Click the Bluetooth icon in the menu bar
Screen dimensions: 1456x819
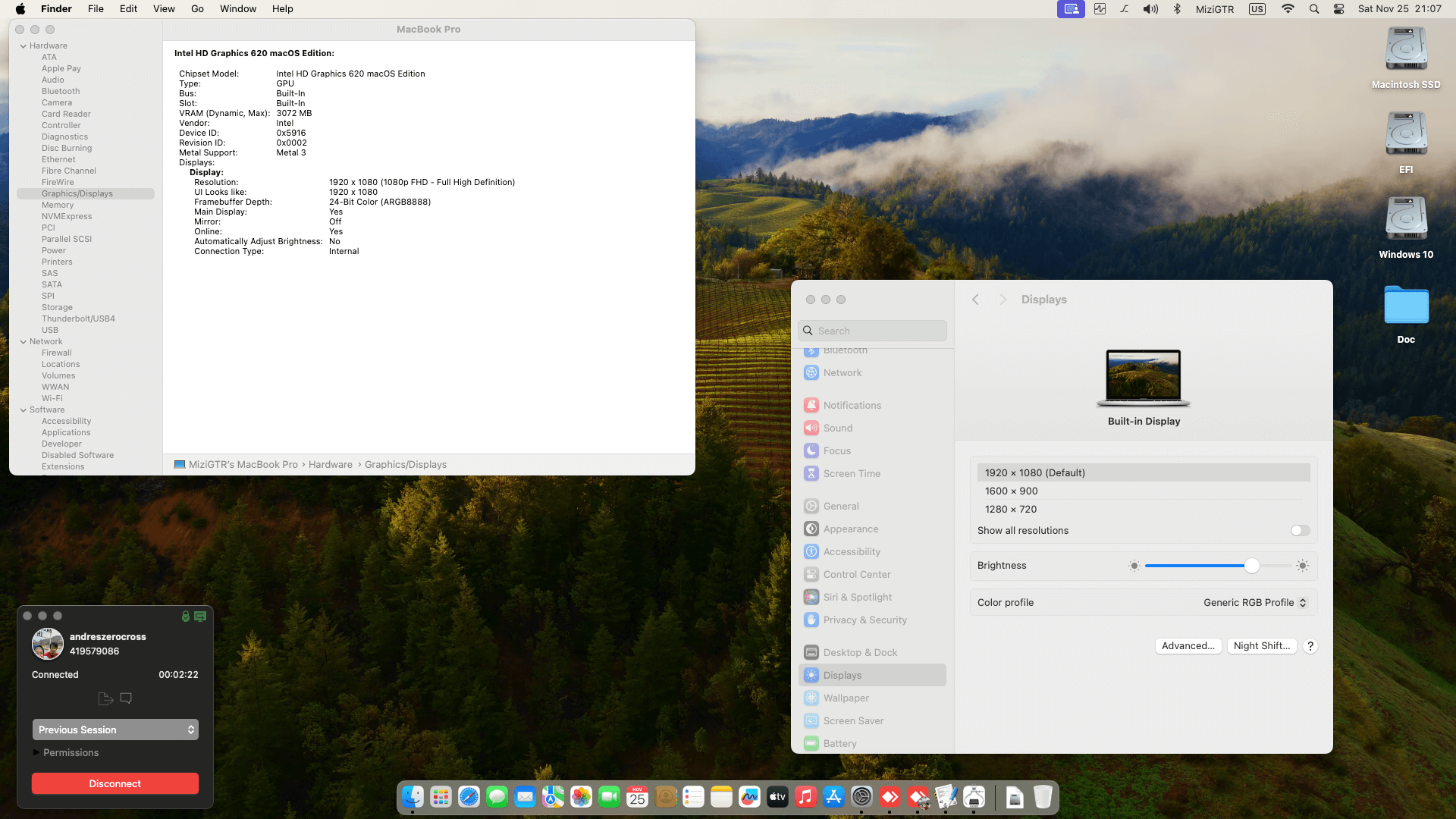(x=1177, y=9)
